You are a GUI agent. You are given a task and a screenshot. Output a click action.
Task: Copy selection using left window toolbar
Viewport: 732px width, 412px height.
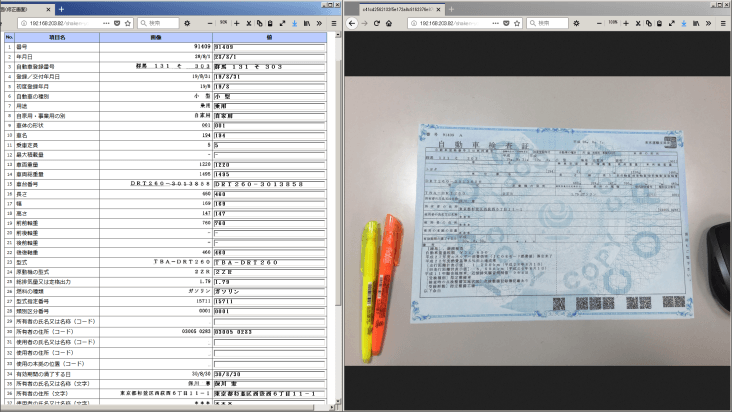(260, 23)
